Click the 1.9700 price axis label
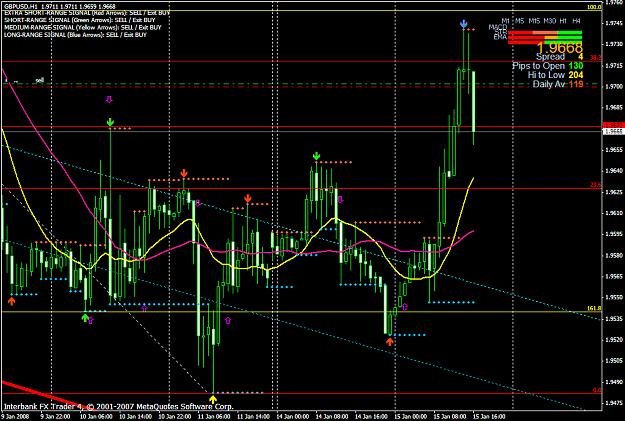The image size is (625, 421). [x=614, y=86]
